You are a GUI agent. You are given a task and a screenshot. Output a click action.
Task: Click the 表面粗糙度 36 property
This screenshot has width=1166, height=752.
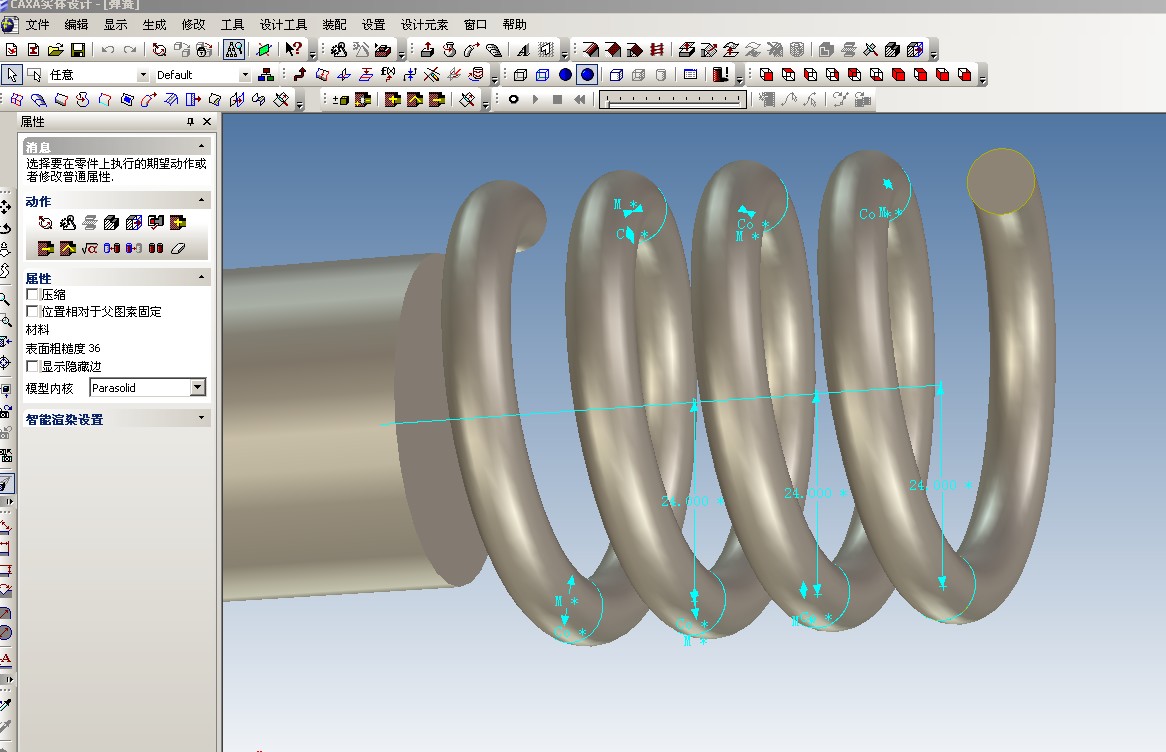62,348
